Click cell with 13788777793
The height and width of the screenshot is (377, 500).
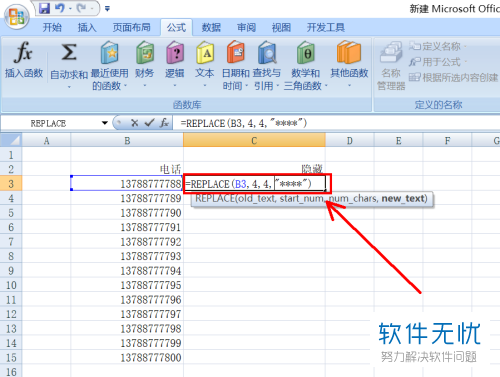(127, 256)
